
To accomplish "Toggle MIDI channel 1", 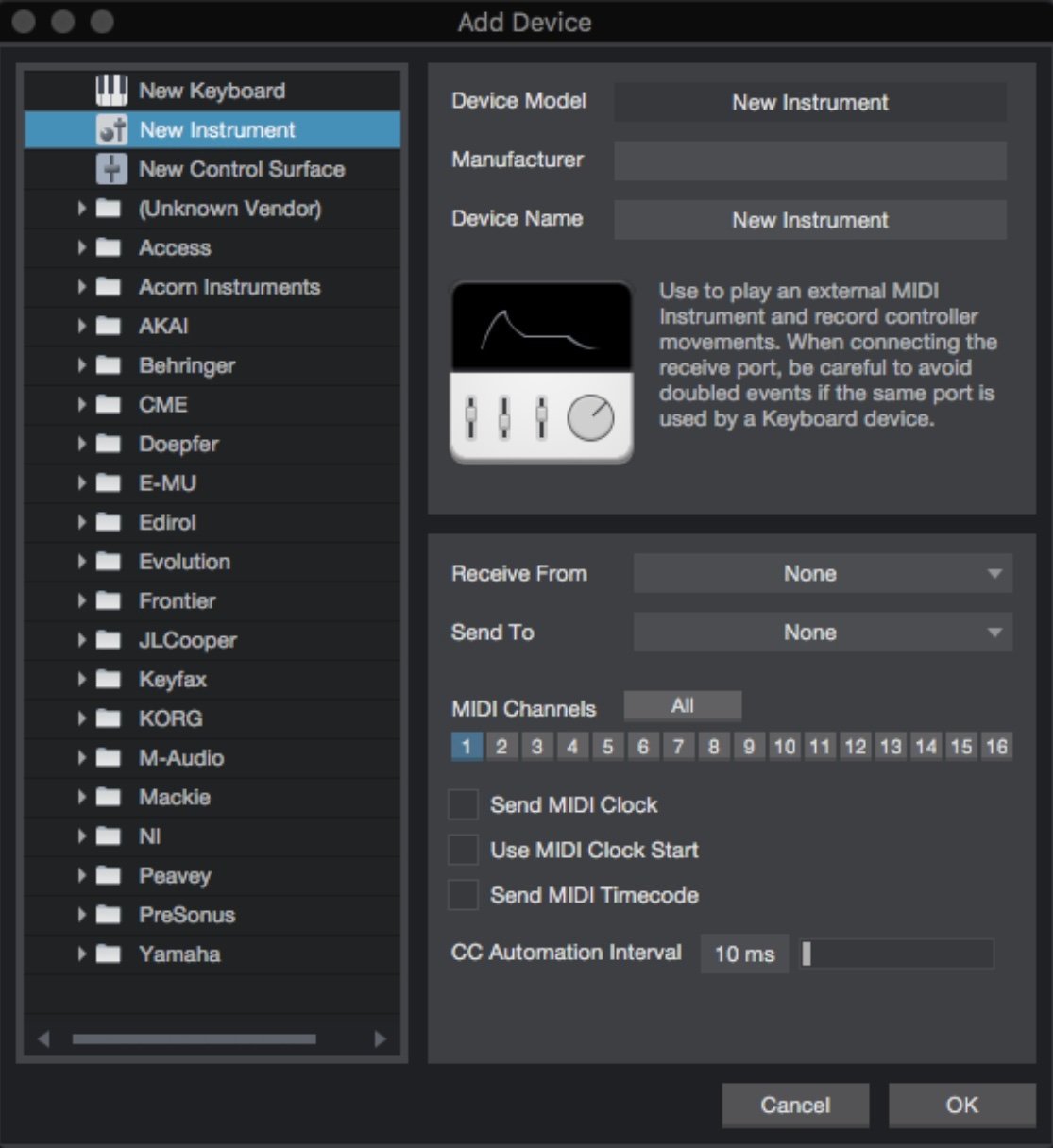I will pyautogui.click(x=467, y=747).
